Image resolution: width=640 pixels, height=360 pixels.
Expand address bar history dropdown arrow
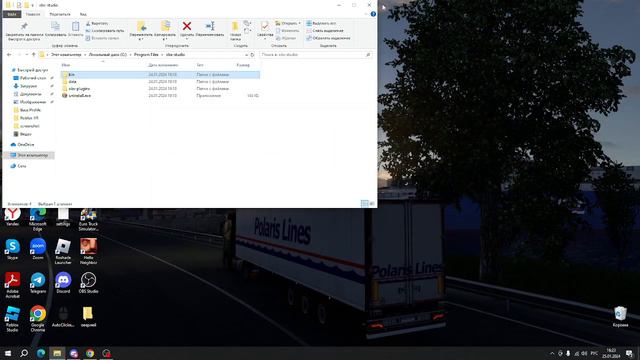[246, 55]
